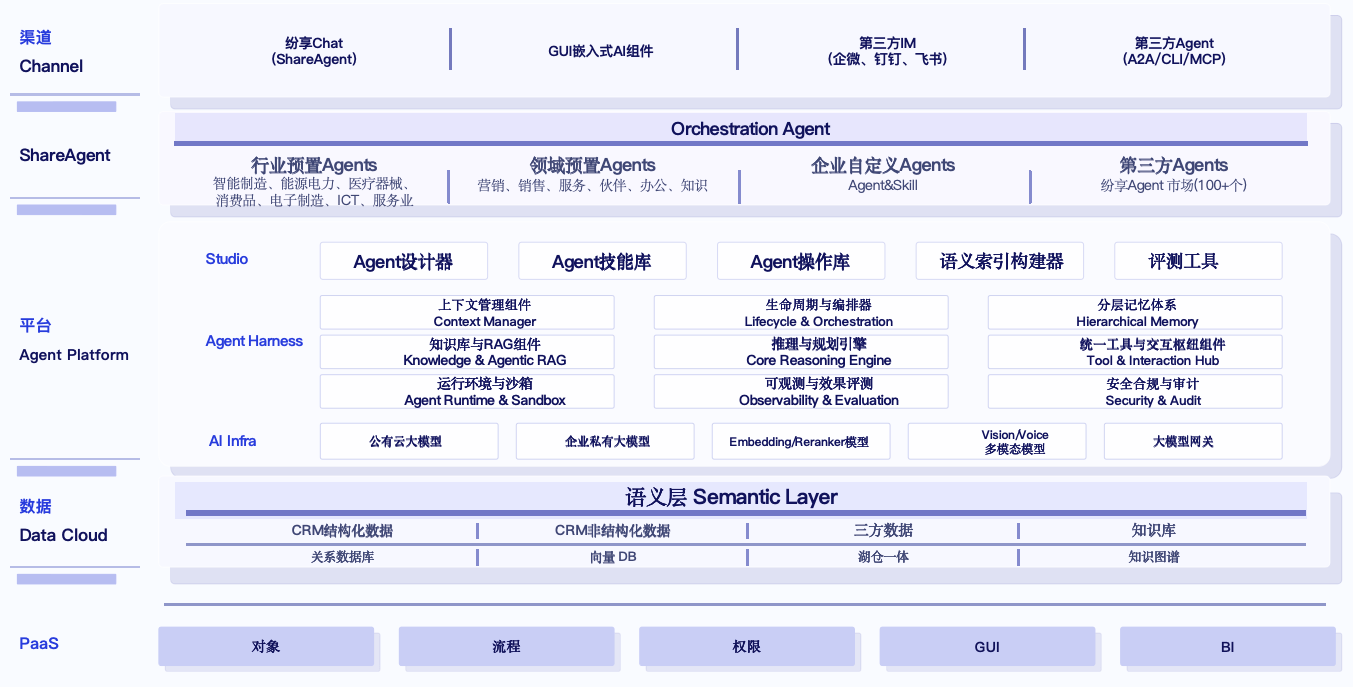Click the 关系数据库 cell
Screen dimensions: 1353x687
click(342, 557)
